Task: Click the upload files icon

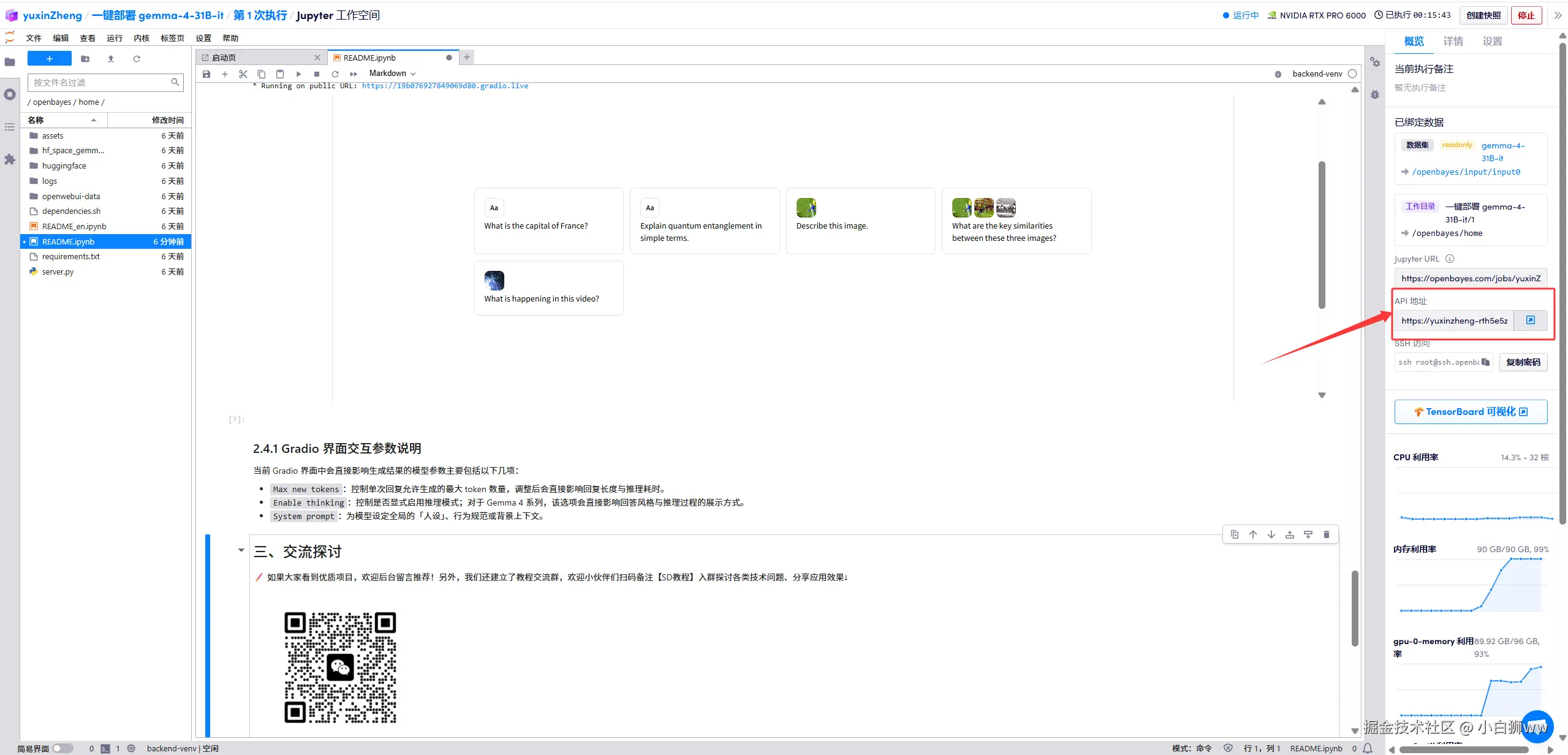Action: click(111, 59)
